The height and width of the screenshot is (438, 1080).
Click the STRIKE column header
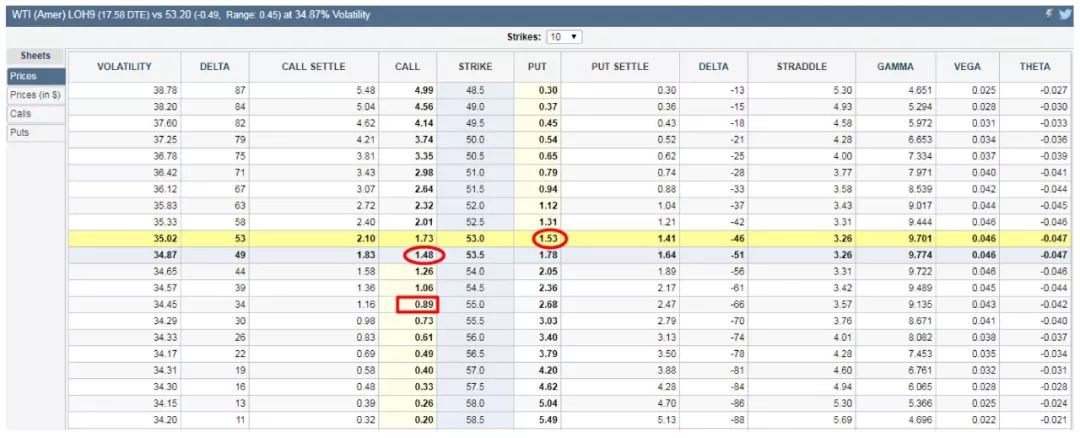pos(475,66)
